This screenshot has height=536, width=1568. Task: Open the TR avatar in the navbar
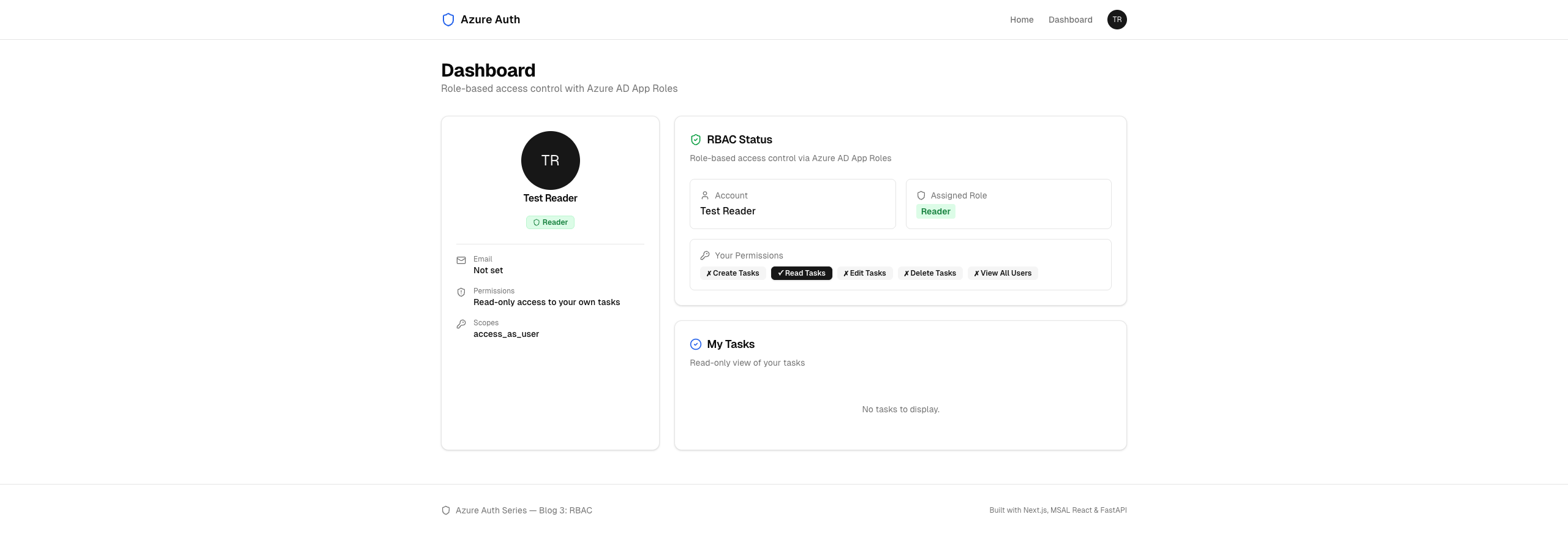point(1117,20)
